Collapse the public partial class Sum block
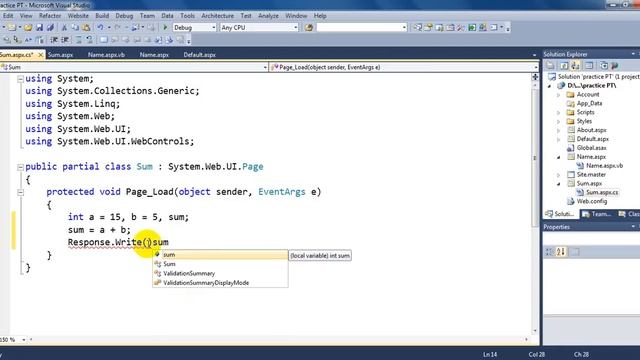 point(20,167)
